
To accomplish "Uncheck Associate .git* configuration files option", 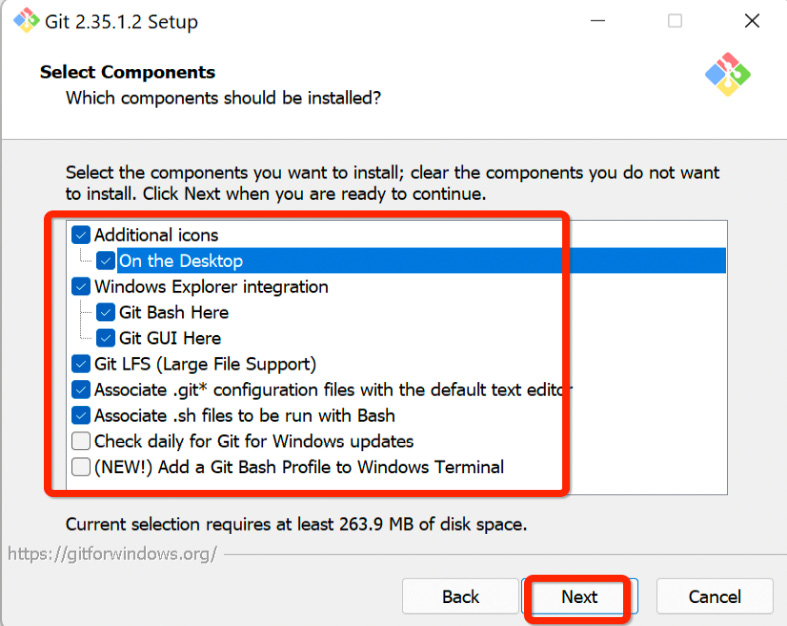I will [x=81, y=390].
